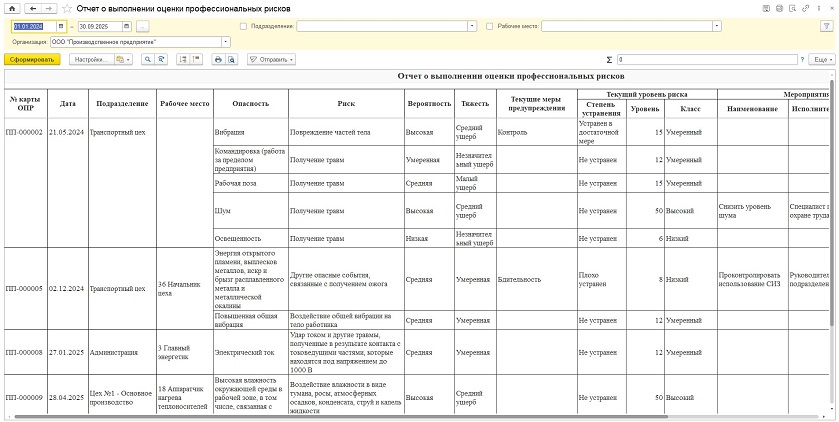This screenshot has width=839, height=422.
Task: Add report to favorites with the star
Action: 67,9
